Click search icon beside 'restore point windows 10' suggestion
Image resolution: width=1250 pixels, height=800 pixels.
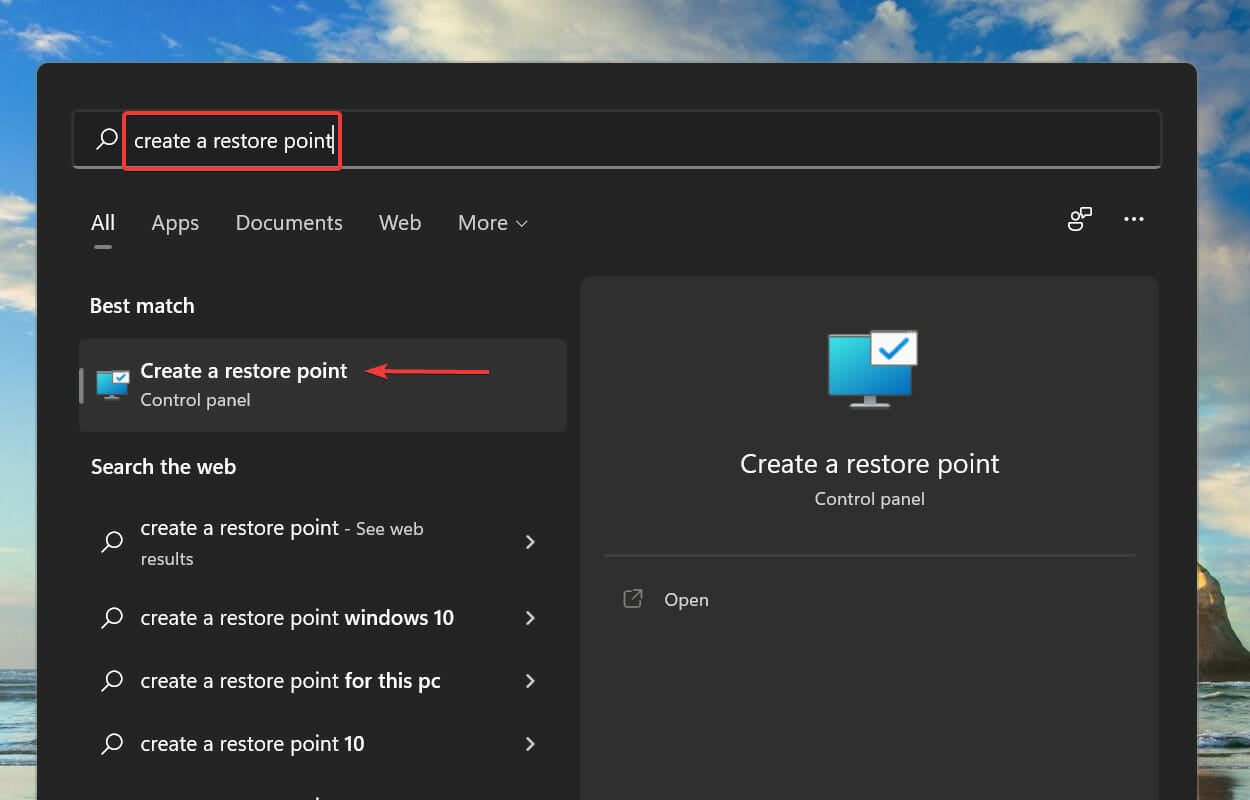pyautogui.click(x=113, y=618)
